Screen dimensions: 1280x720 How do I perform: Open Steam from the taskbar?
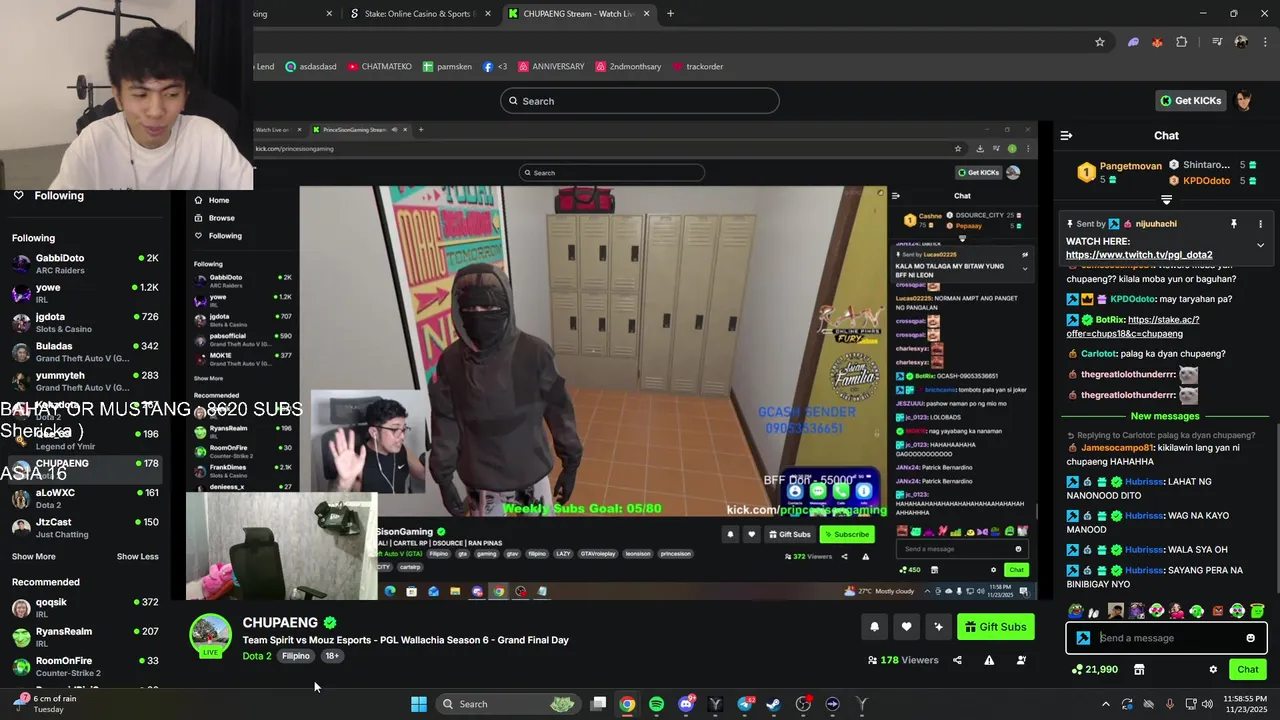774,704
